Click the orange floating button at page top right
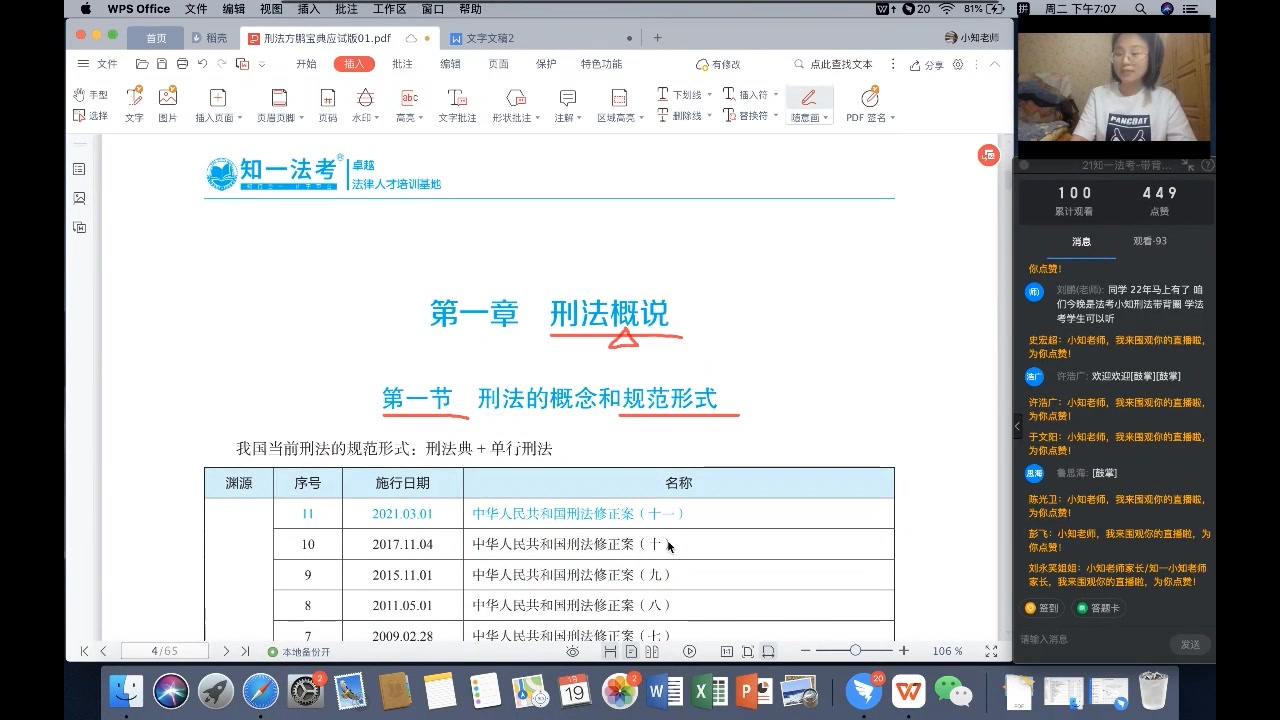Image resolution: width=1280 pixels, height=720 pixels. click(988, 155)
